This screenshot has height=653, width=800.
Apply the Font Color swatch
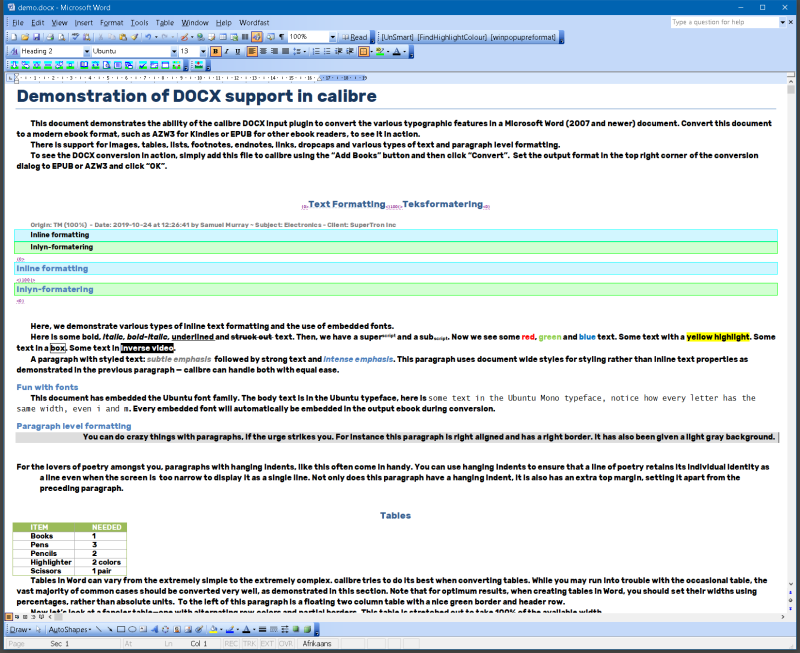coord(397,51)
